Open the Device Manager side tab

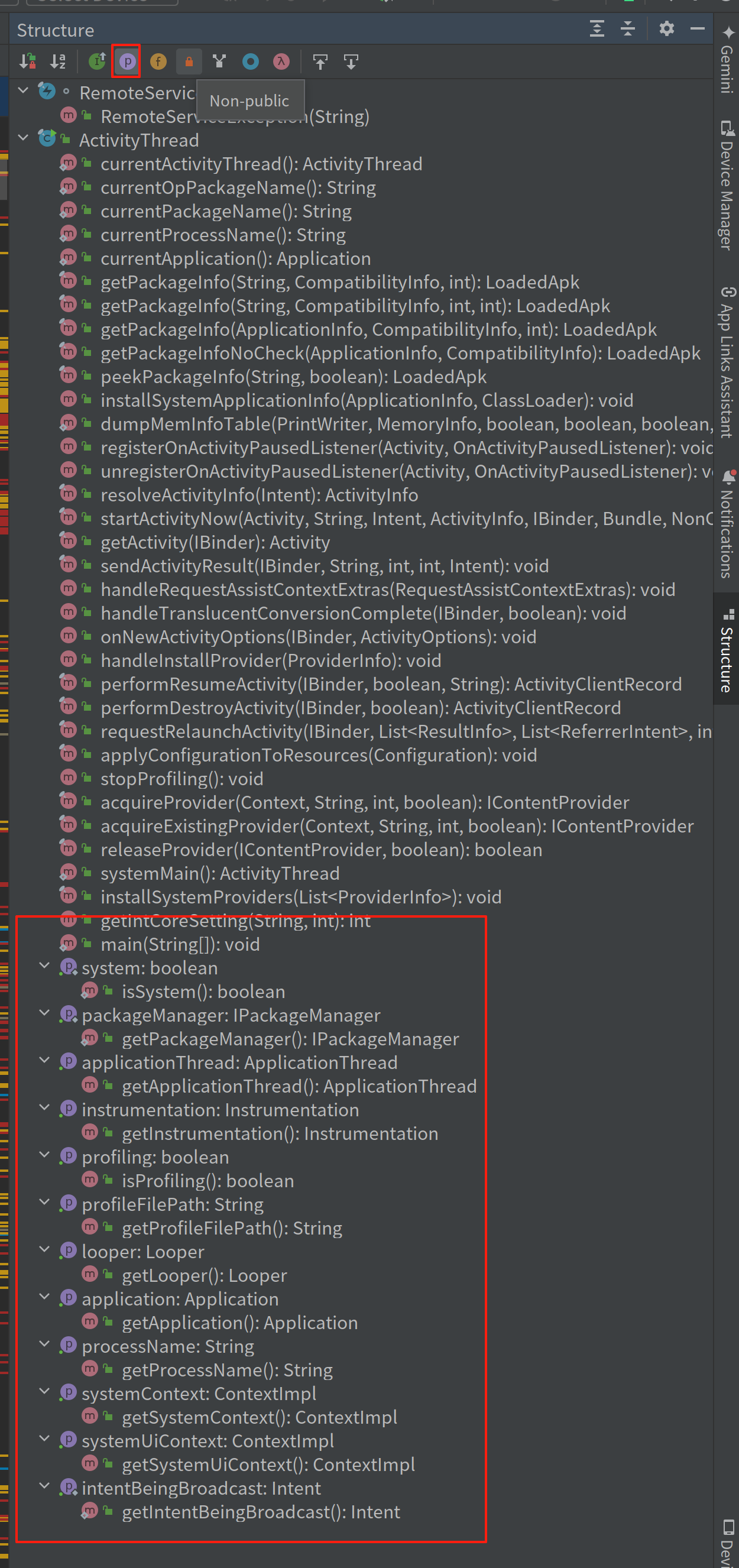(x=726, y=186)
